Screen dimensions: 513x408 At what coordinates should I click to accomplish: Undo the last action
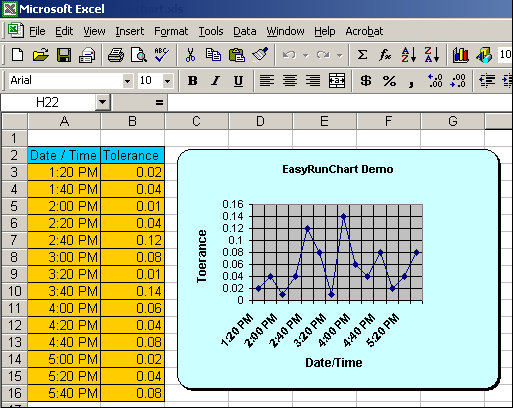(x=289, y=55)
